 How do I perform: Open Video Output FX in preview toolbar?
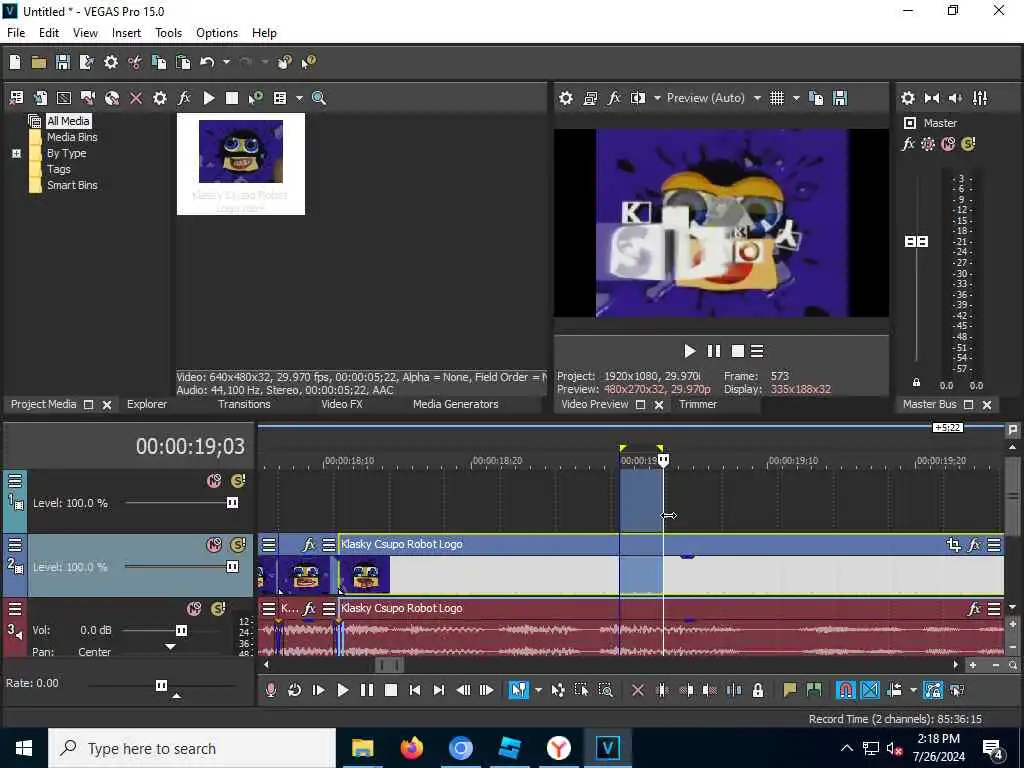pos(614,98)
